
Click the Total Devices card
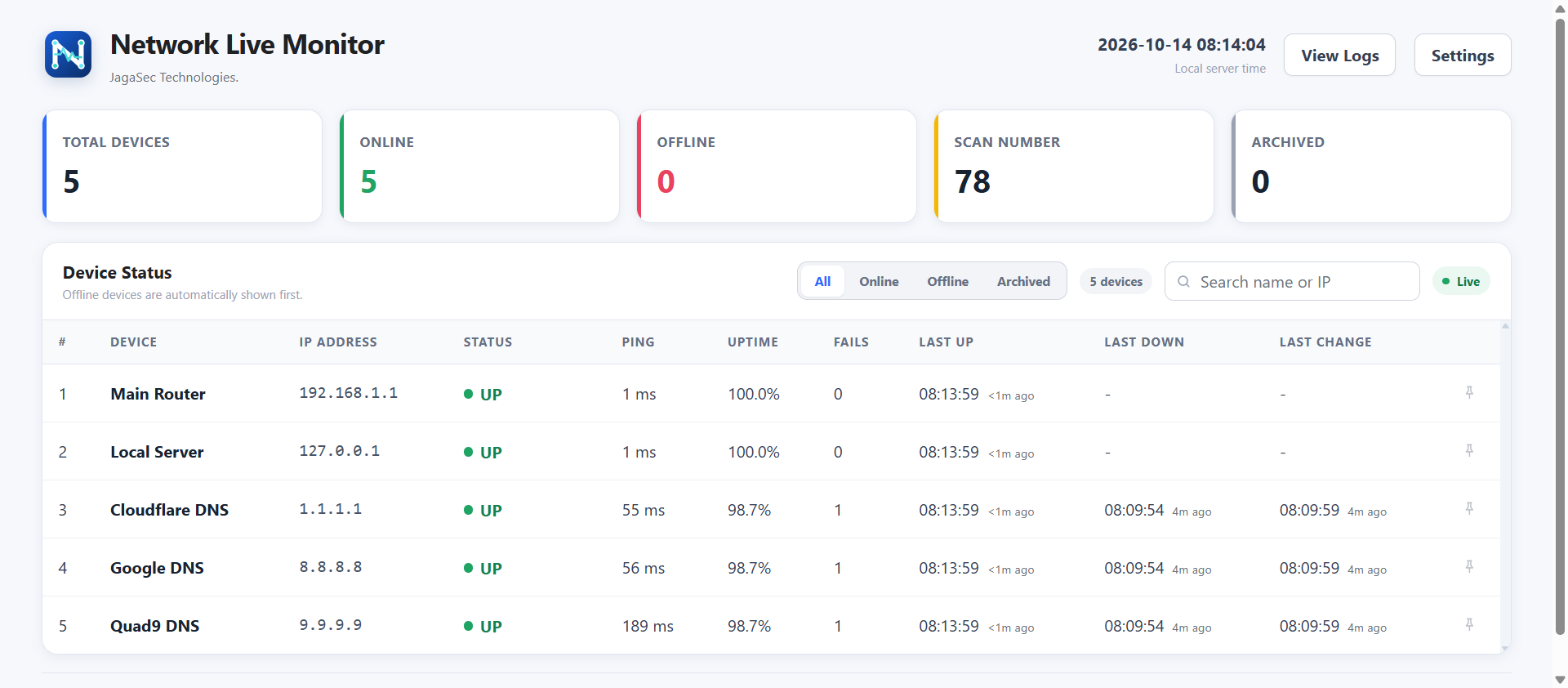tap(182, 166)
